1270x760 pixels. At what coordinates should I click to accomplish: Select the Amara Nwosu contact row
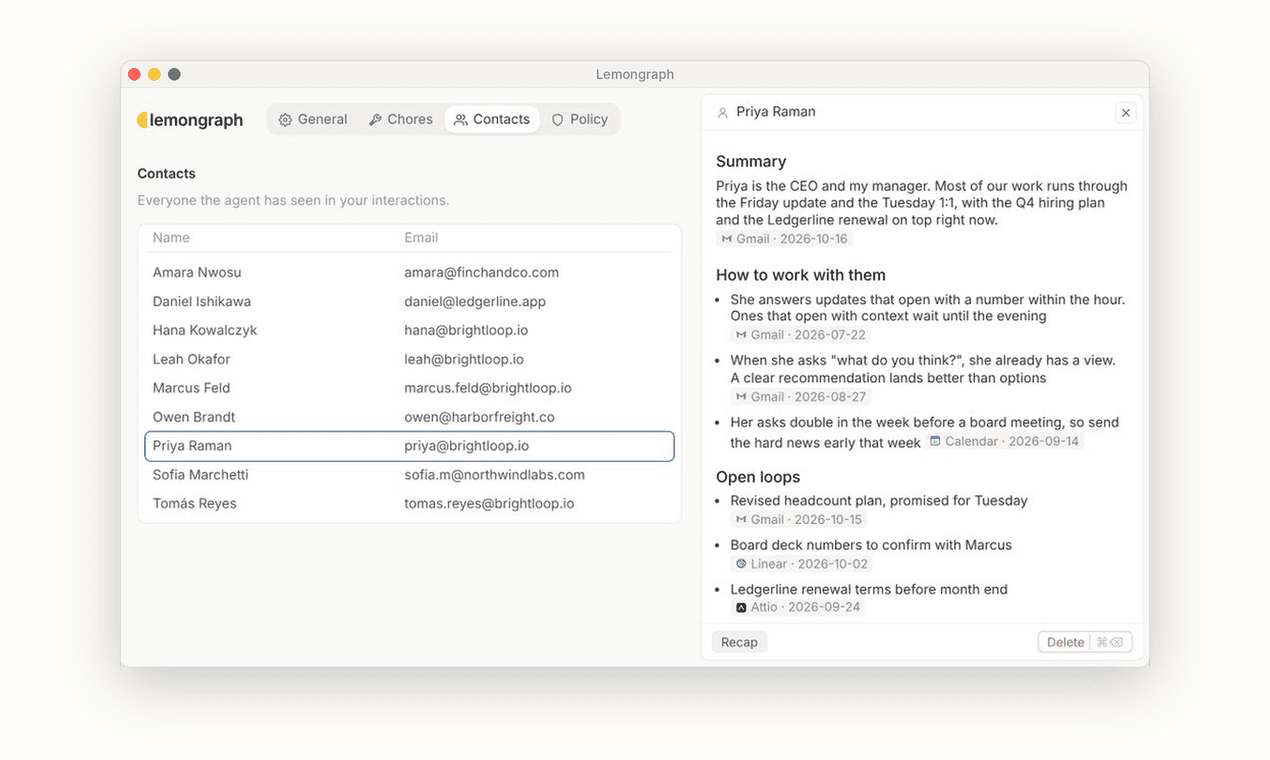pyautogui.click(x=410, y=273)
